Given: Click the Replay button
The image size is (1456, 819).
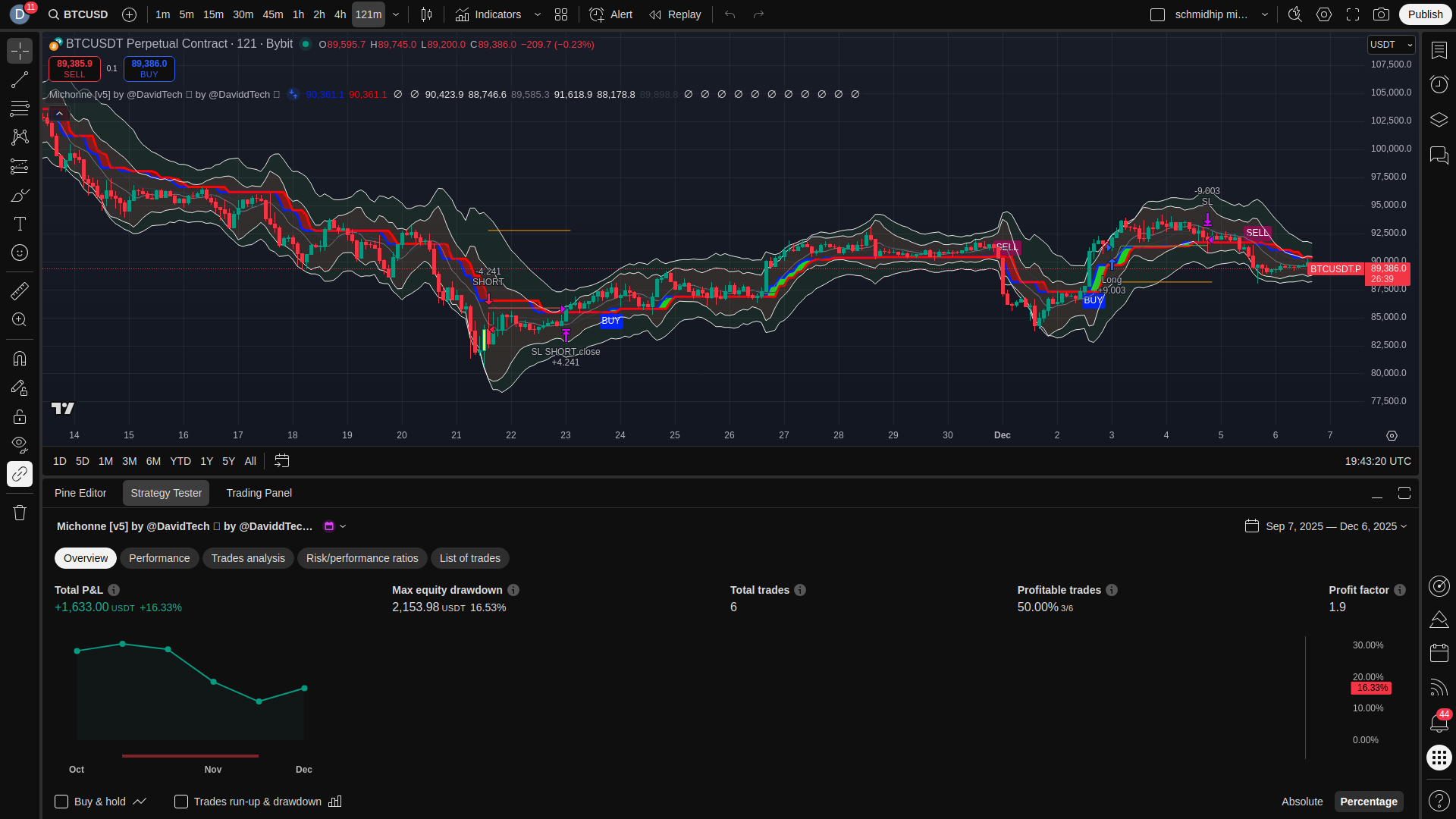Looking at the screenshot, I should 675,14.
